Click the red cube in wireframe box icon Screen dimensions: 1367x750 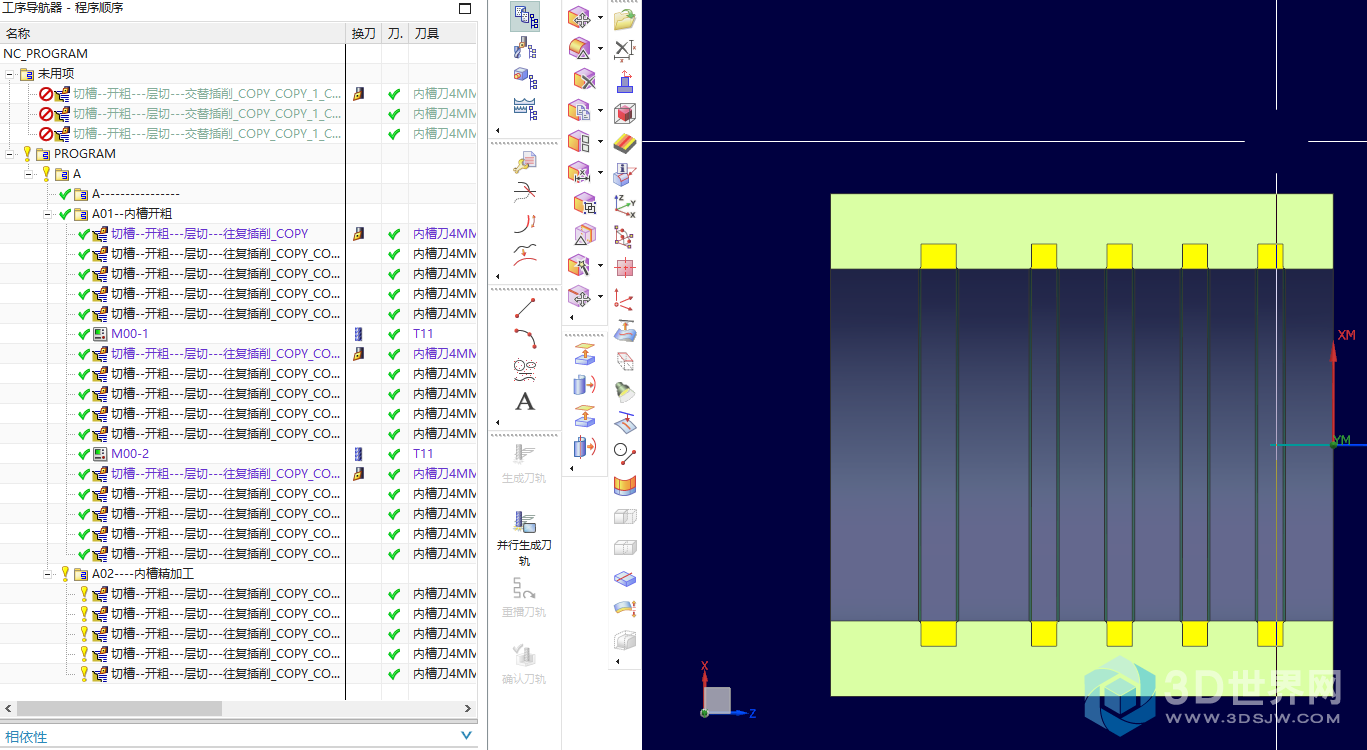625,112
